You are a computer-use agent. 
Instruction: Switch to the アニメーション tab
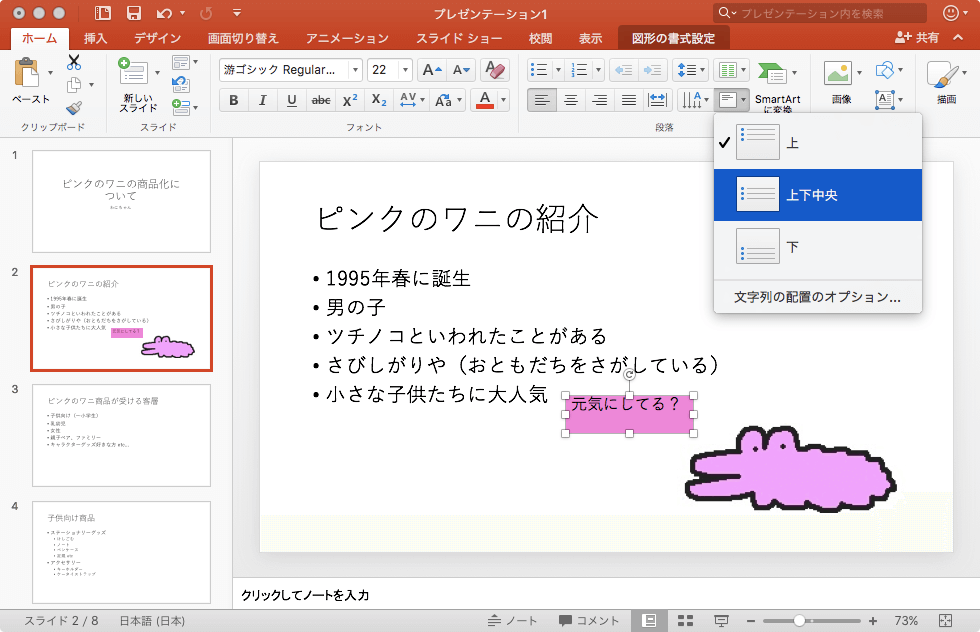click(x=347, y=38)
